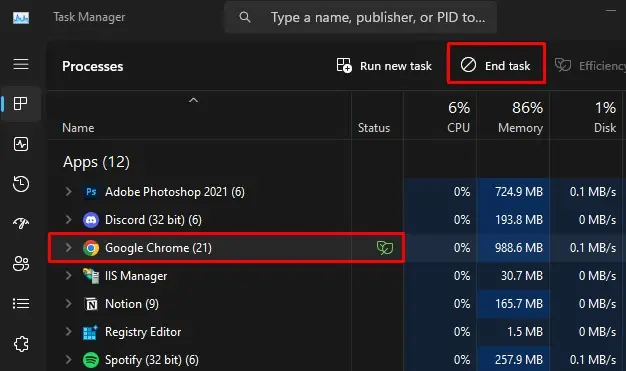
Task: Expand the Adobe Photoshop 2021 process group
Action: [x=69, y=192]
